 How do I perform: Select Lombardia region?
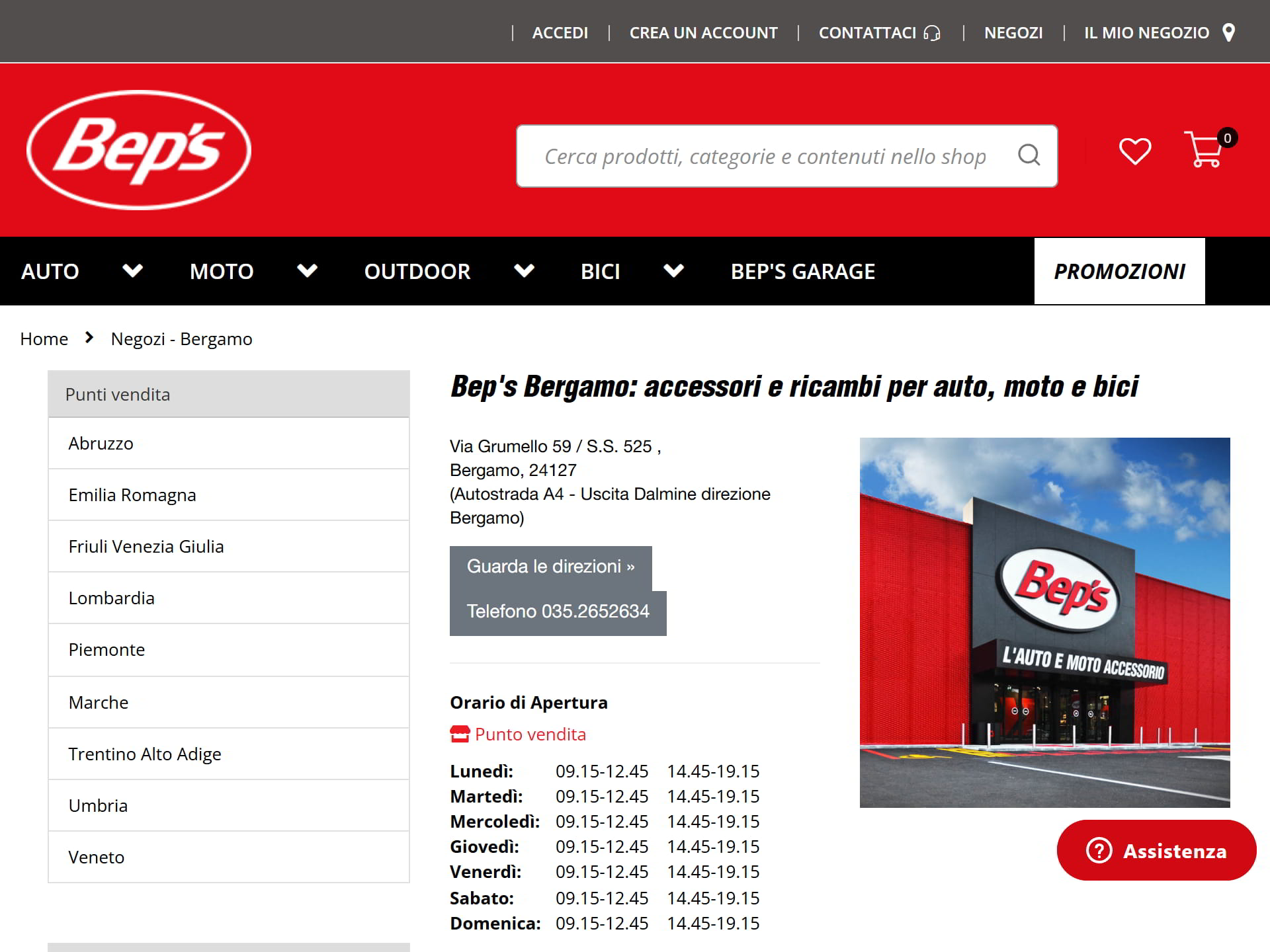point(229,598)
